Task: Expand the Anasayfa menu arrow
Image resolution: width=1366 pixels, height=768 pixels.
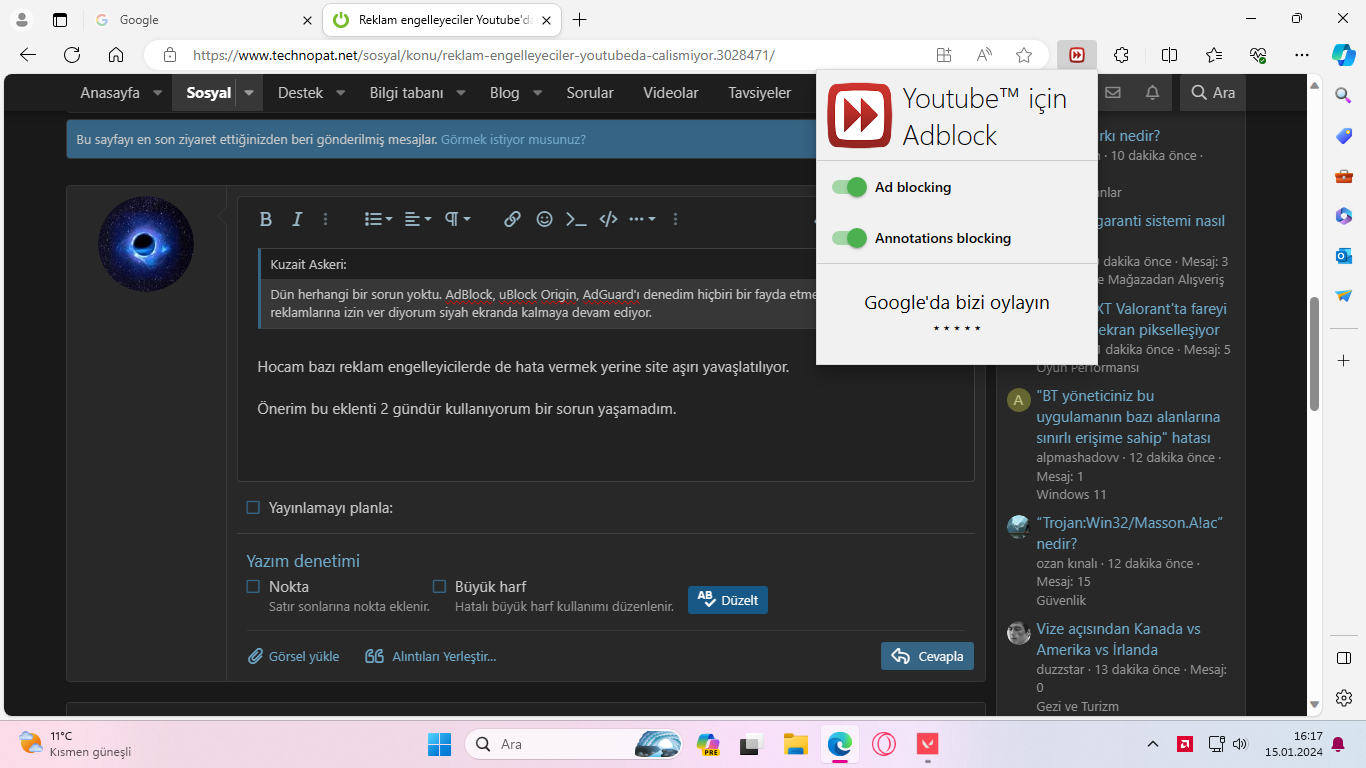Action: click(x=158, y=93)
